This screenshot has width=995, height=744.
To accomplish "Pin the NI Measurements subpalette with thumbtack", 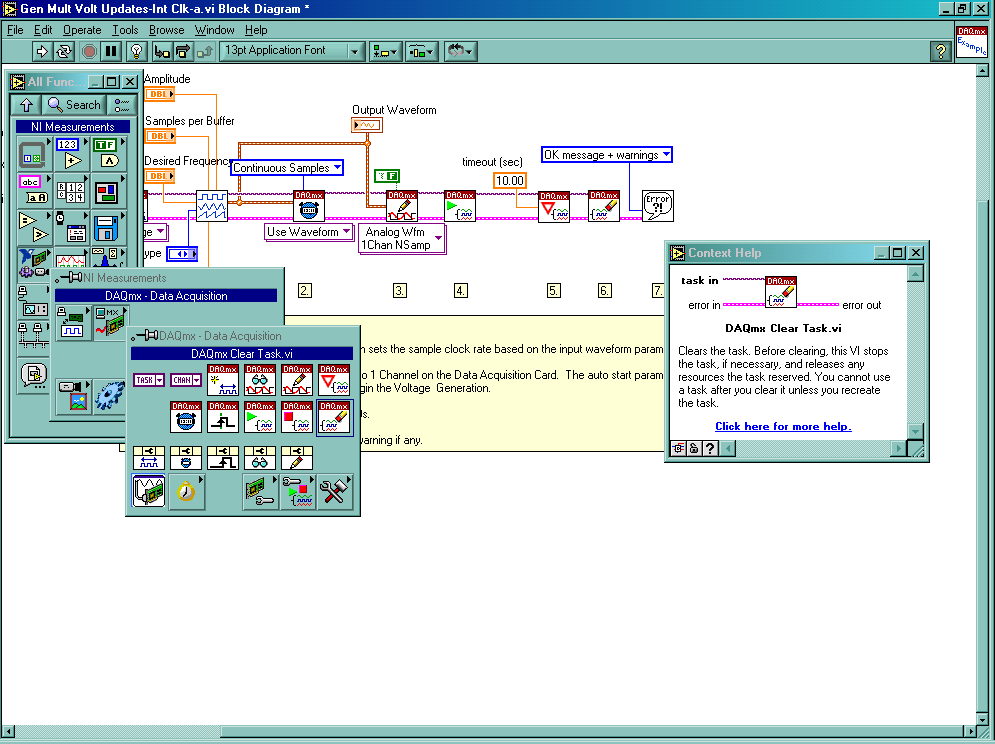I will [x=69, y=278].
